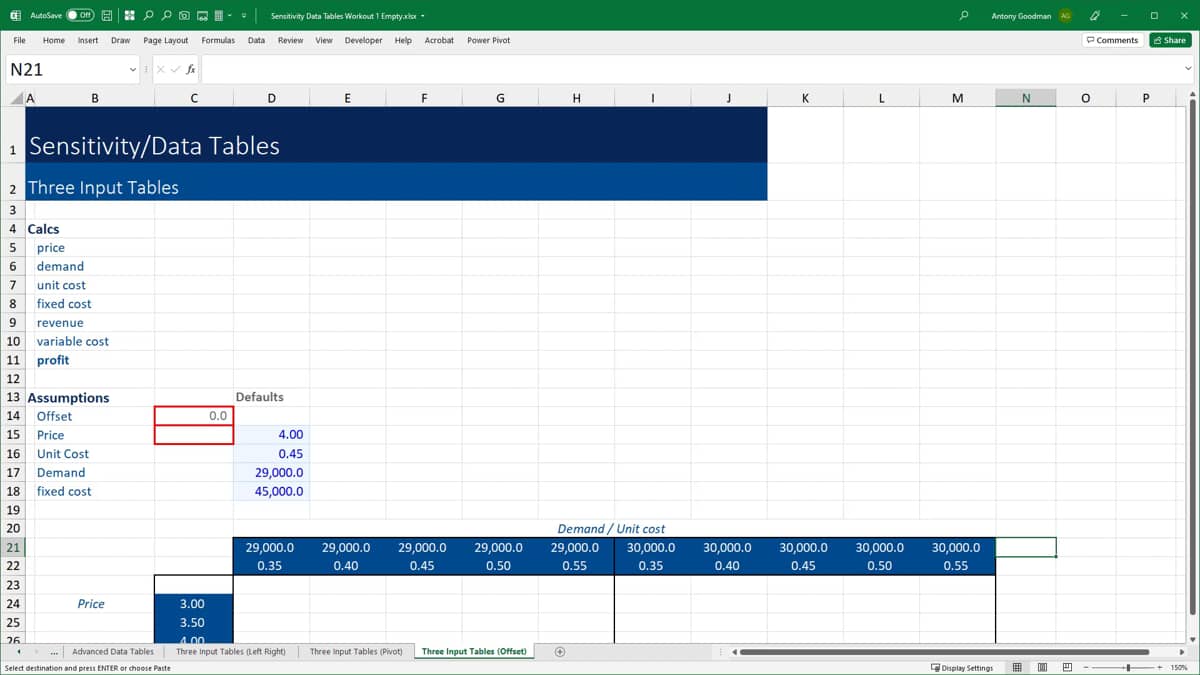
Task: Click the default fixed cost value 45,000.0
Action: pyautogui.click(x=271, y=491)
